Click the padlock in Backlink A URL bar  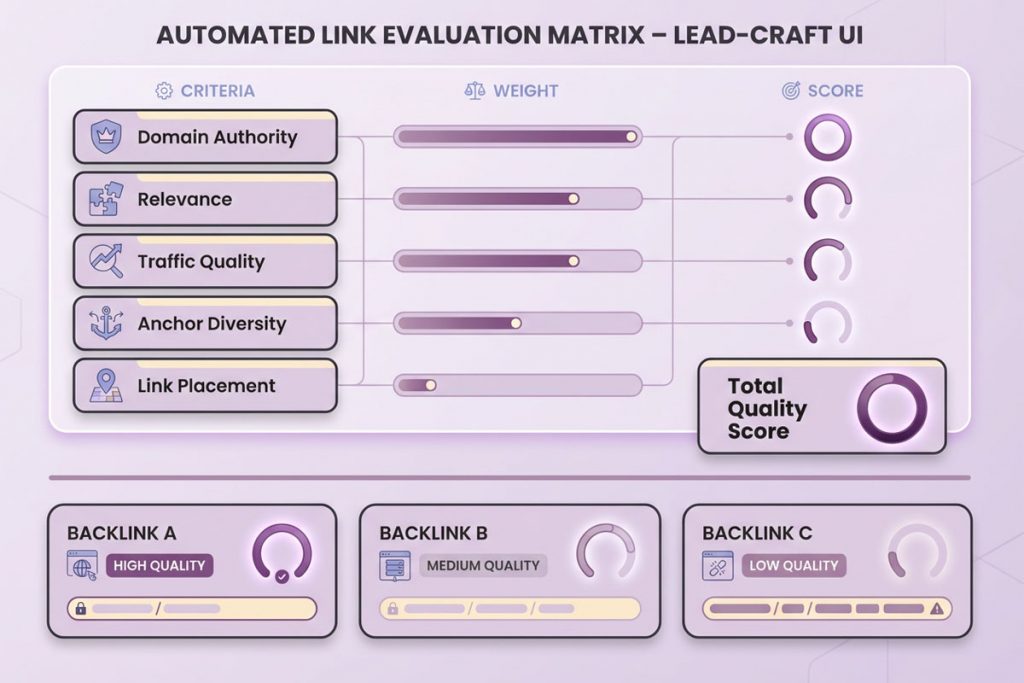pyautogui.click(x=79, y=608)
